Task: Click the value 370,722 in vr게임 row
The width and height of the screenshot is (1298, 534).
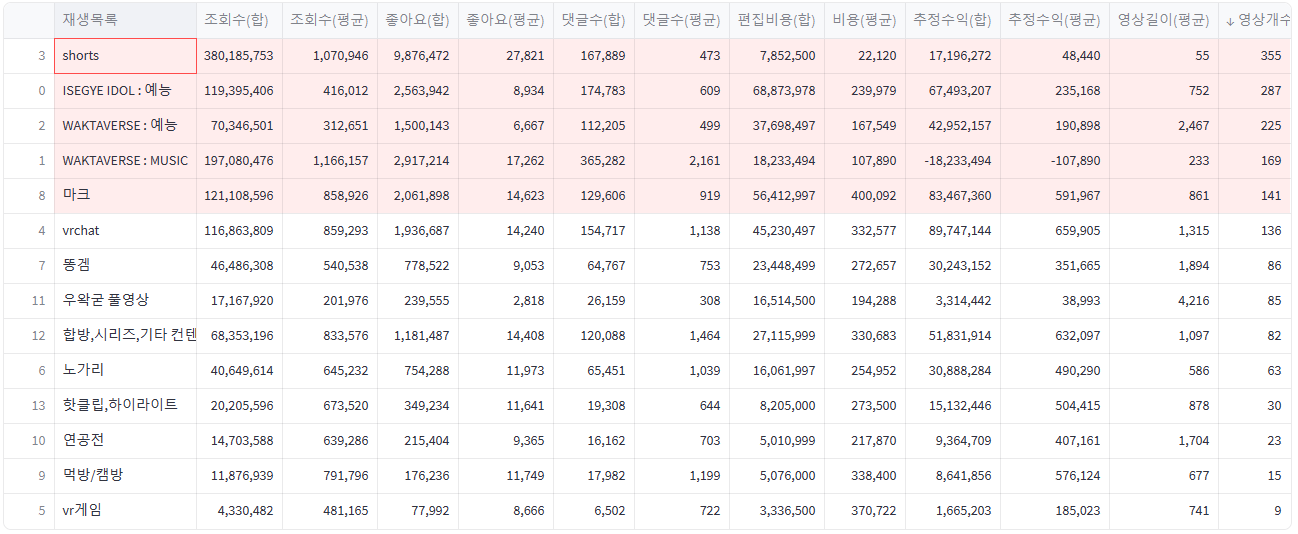Action: coord(864,511)
